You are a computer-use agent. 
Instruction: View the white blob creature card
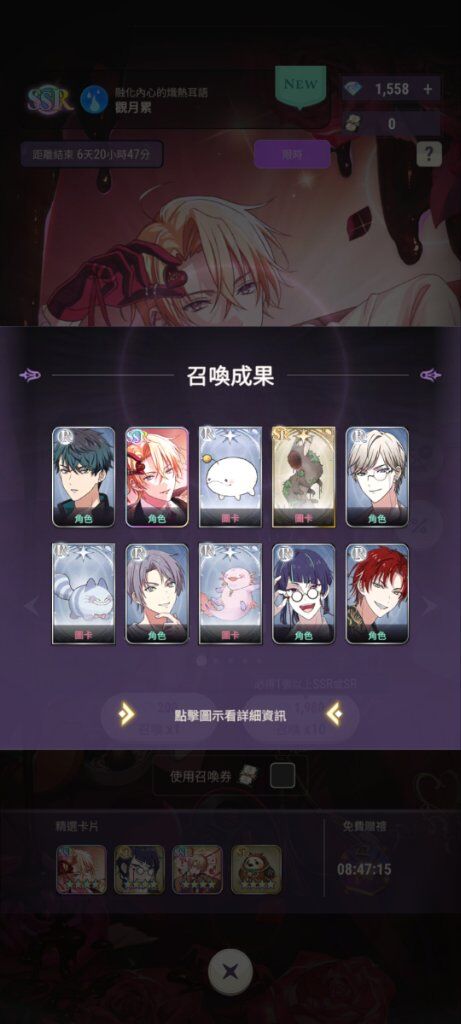pyautogui.click(x=230, y=477)
